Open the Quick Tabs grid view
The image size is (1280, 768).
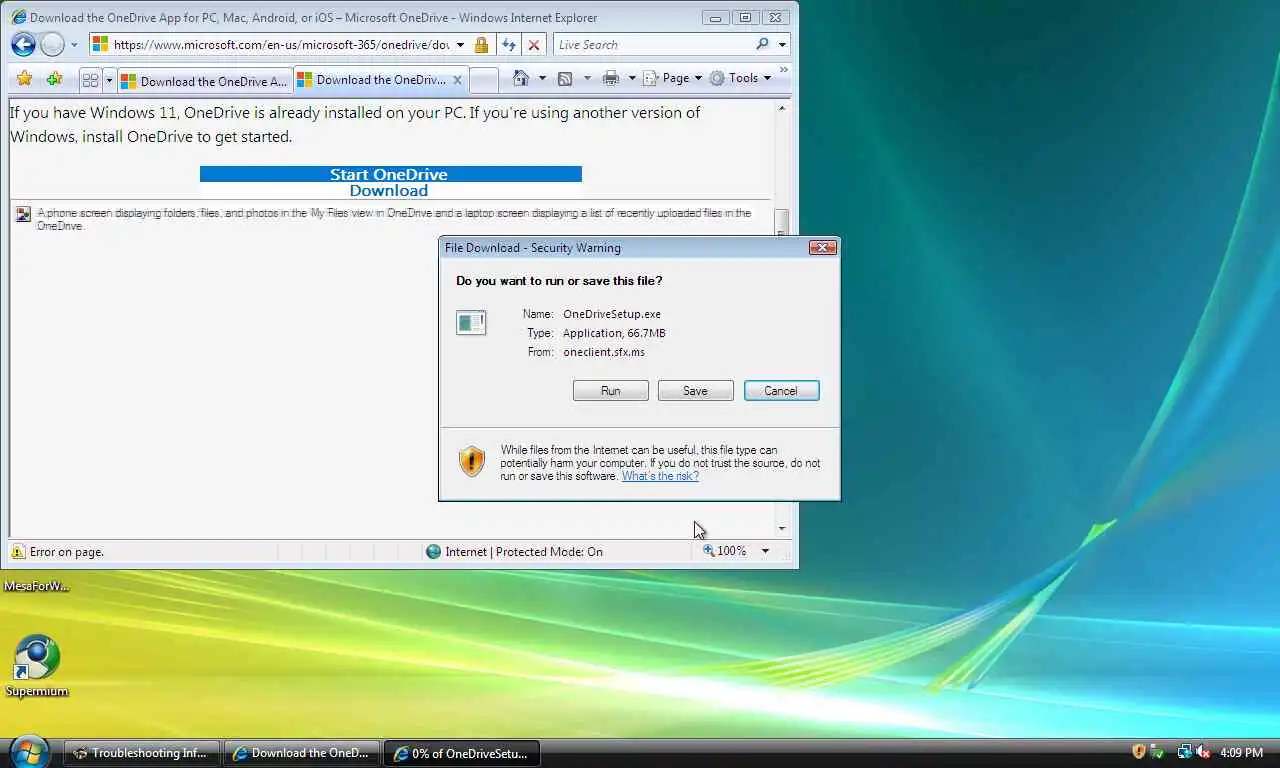pyautogui.click(x=90, y=79)
